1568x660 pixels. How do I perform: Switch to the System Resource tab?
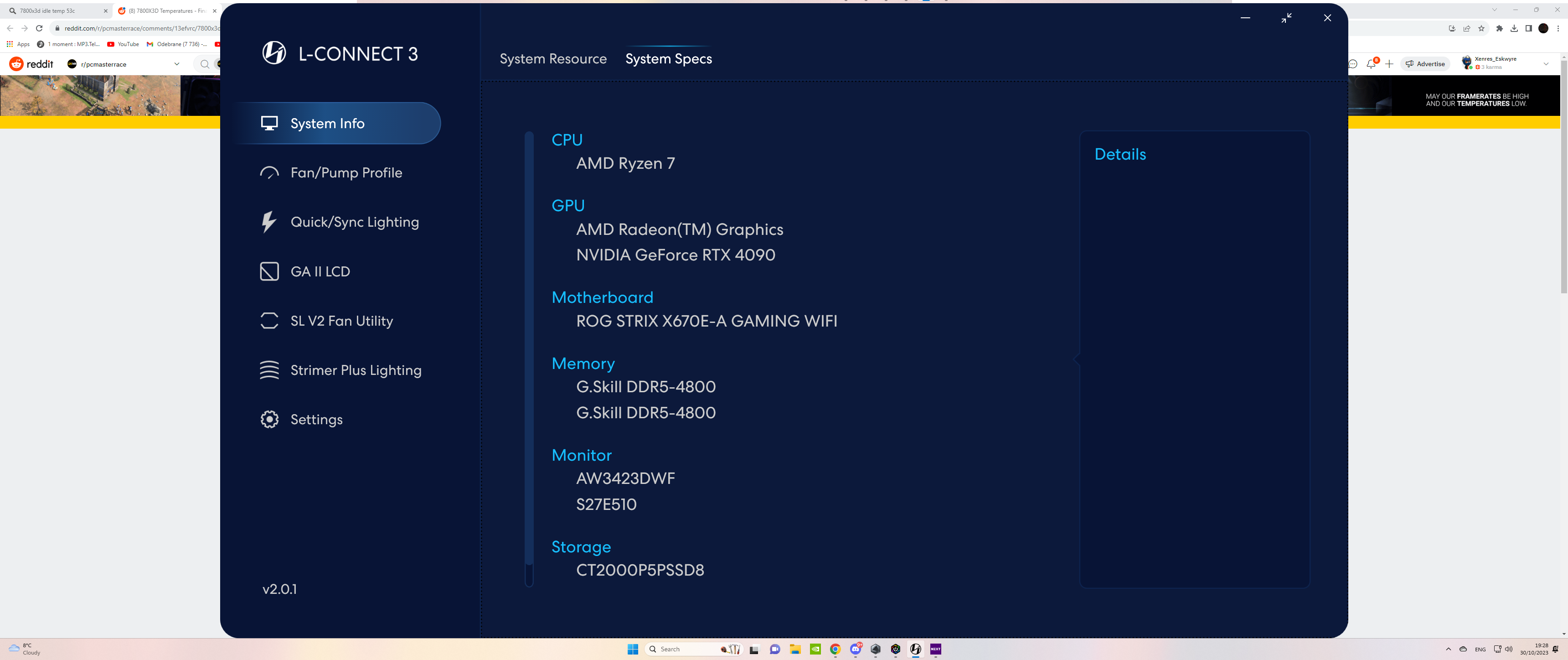553,58
